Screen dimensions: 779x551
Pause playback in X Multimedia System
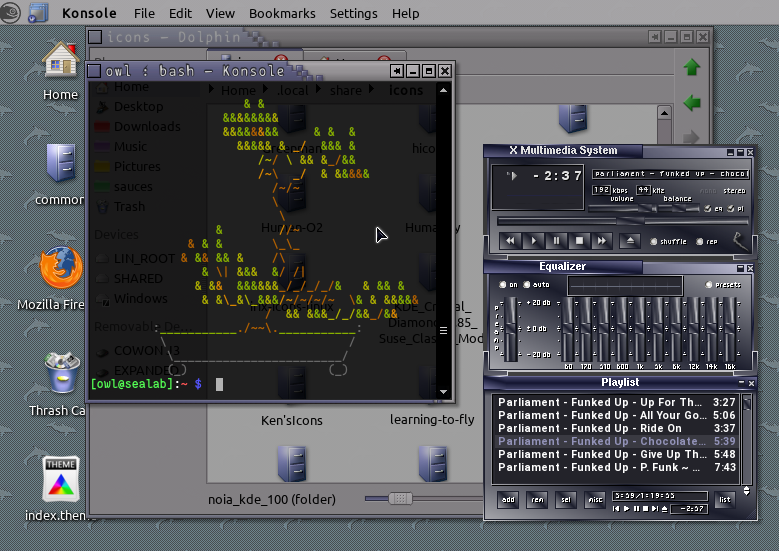[x=556, y=241]
